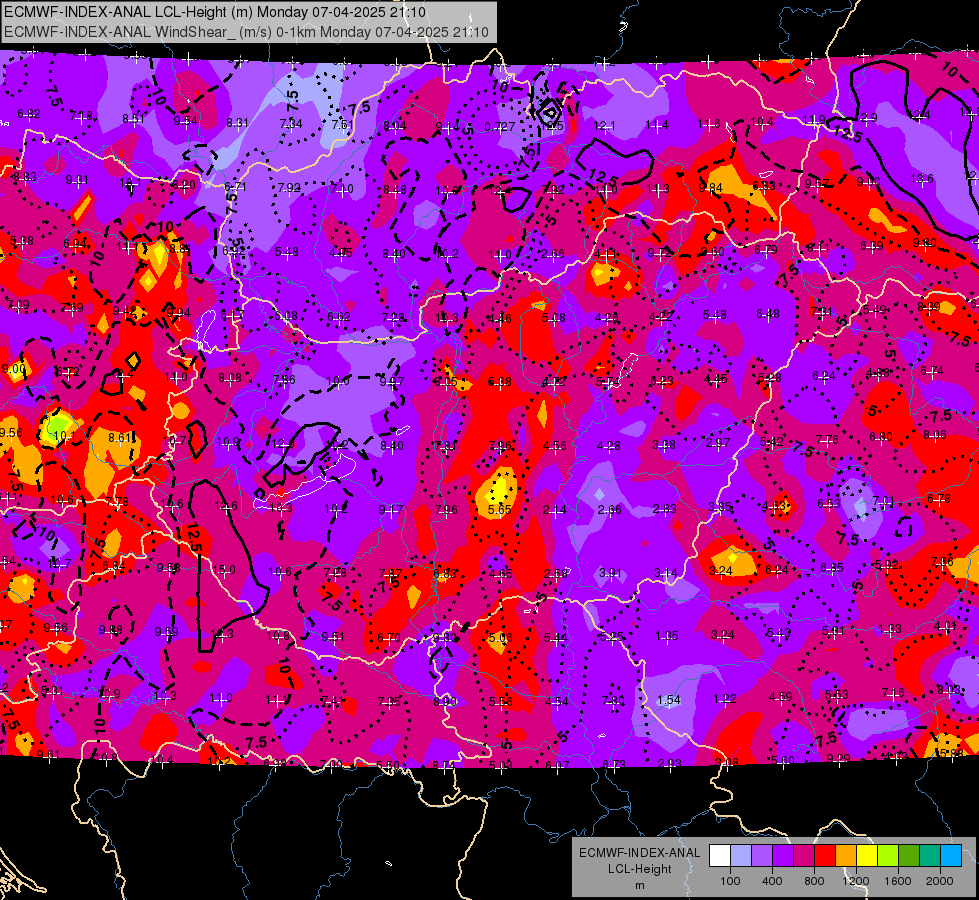979x900 pixels.
Task: Click the grid value "2.14"
Action: coord(554,510)
